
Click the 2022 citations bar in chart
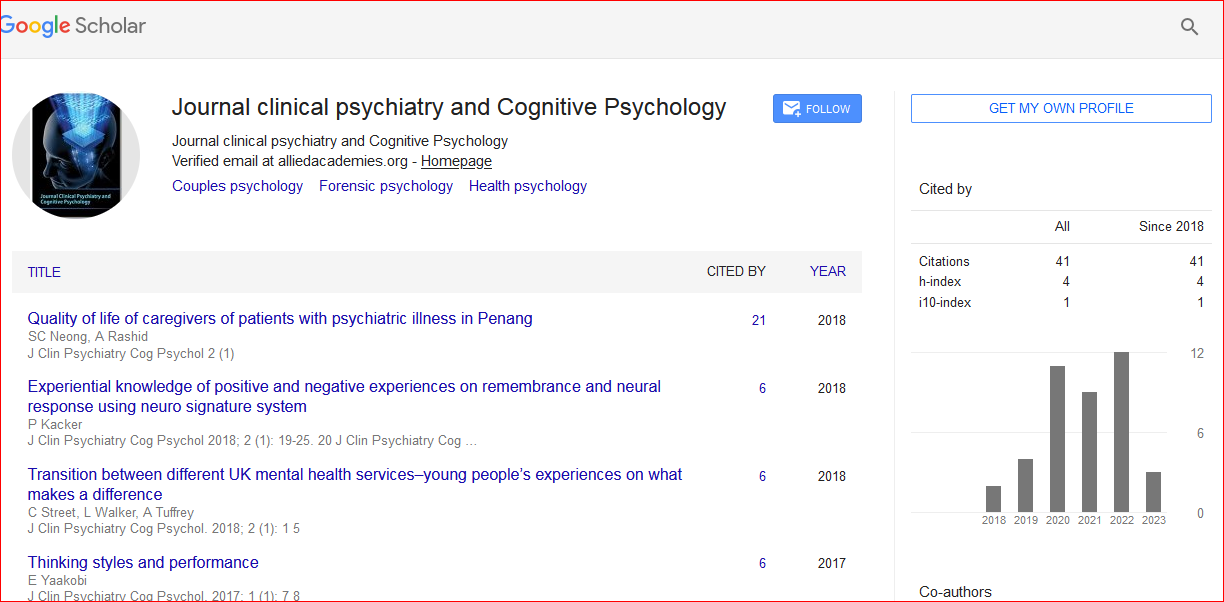tap(1121, 432)
